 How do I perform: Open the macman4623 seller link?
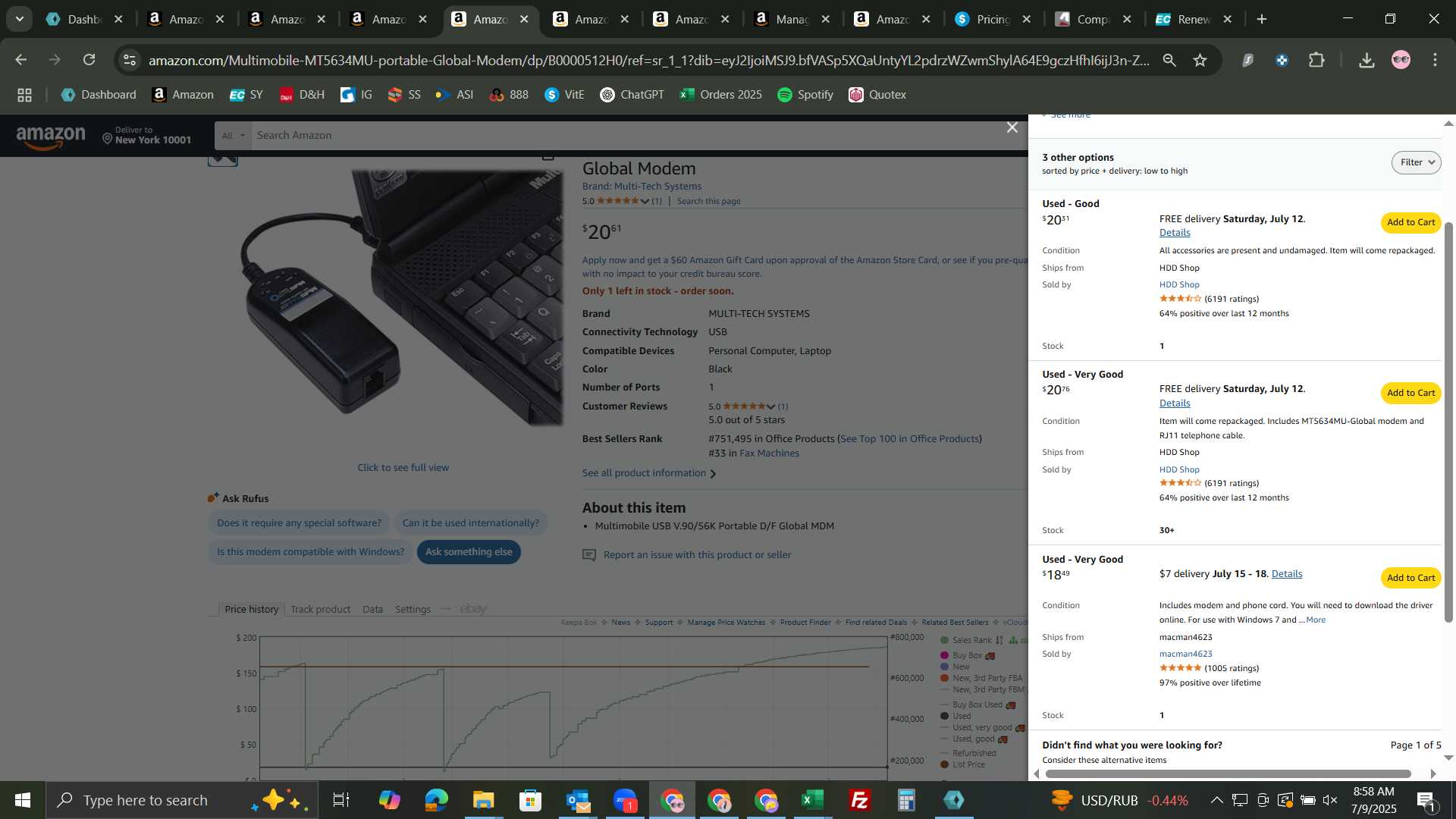pos(1185,654)
